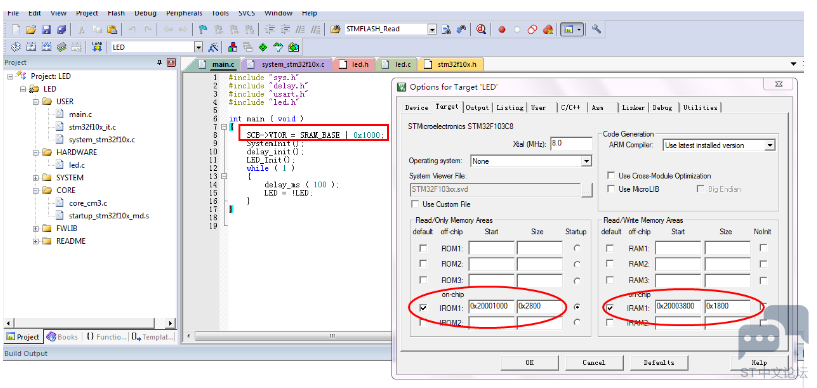Switch to the Books panel tab
This screenshot has width=817, height=388.
point(62,337)
